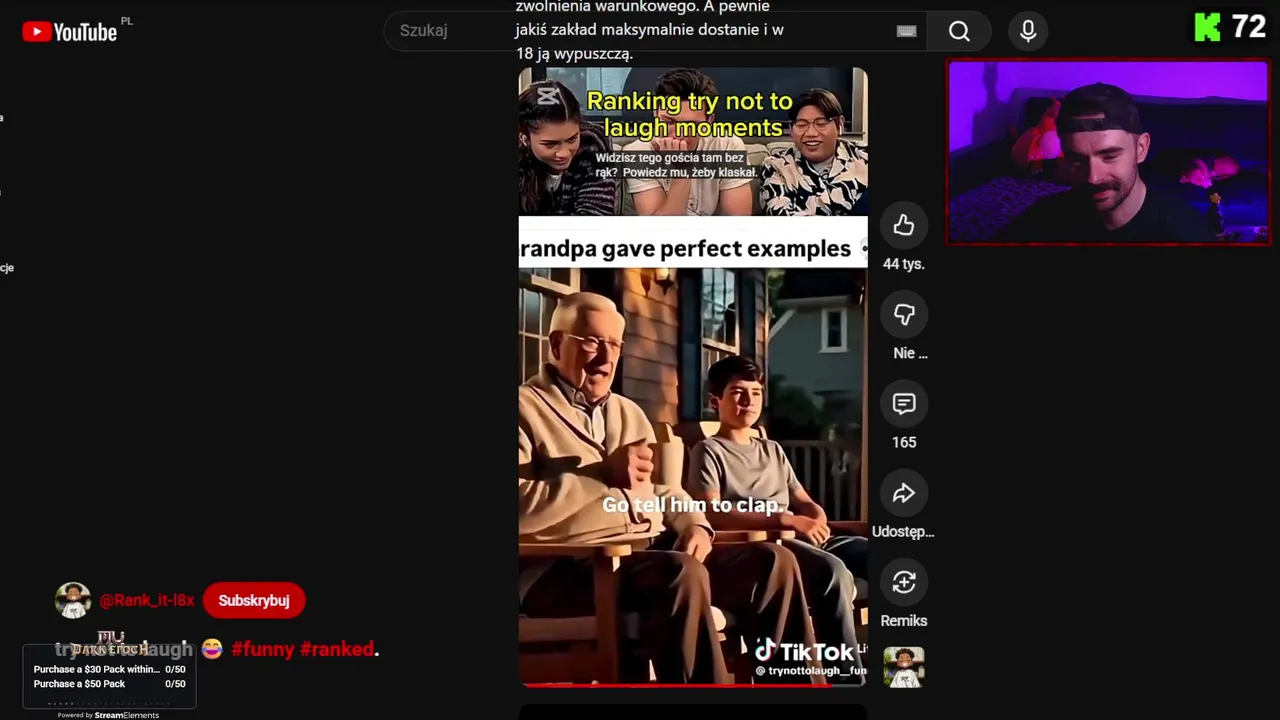This screenshot has width=1280, height=720.
Task: Click the magnifier search button
Action: coord(959,31)
